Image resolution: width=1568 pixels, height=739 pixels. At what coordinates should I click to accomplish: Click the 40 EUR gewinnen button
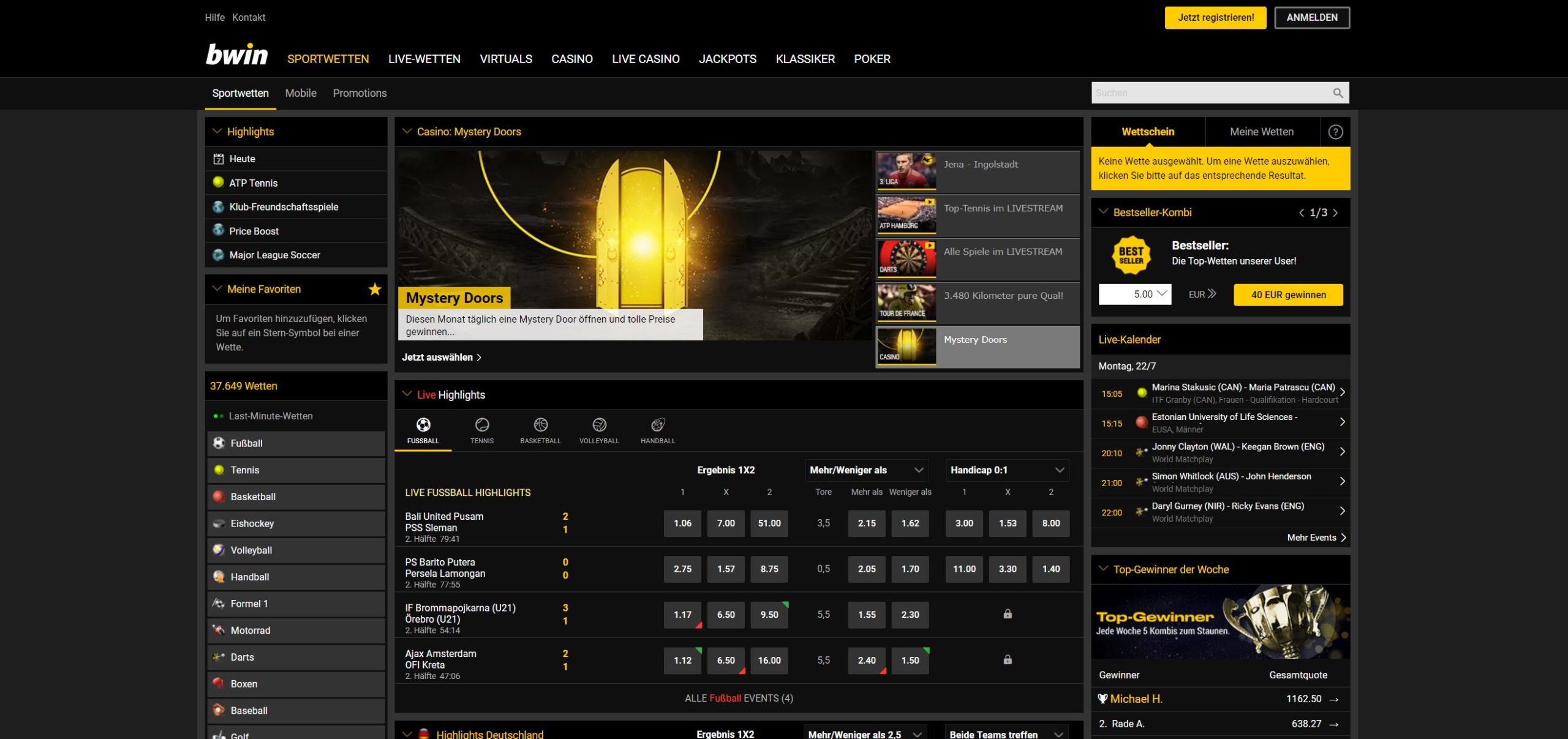coord(1288,294)
